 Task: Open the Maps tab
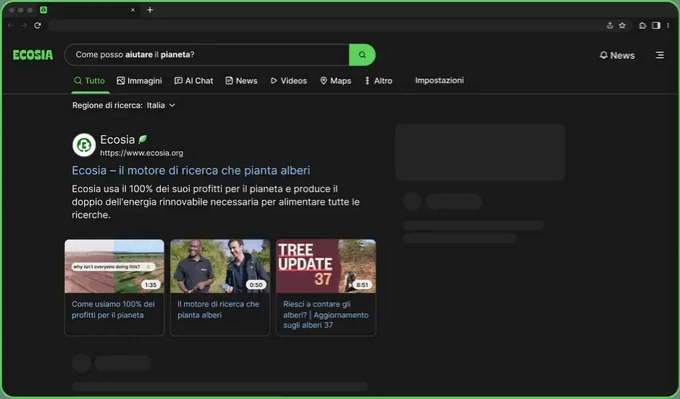(x=336, y=81)
